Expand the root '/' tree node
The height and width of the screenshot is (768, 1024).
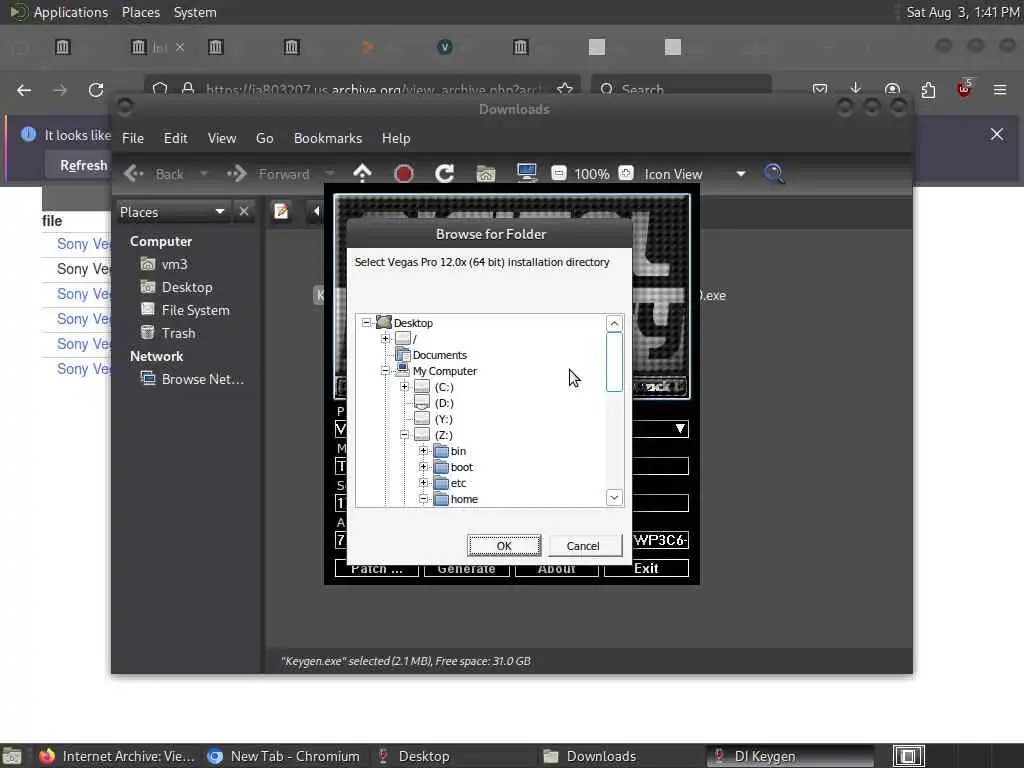click(385, 338)
